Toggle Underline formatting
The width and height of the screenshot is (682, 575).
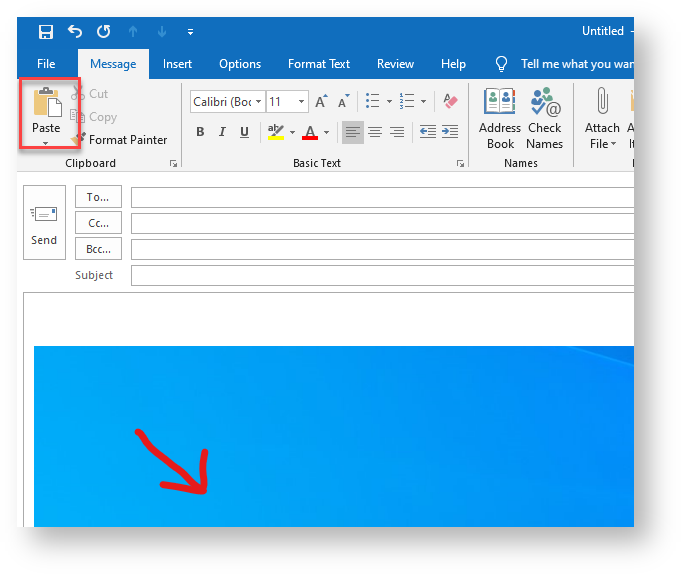coord(241,132)
